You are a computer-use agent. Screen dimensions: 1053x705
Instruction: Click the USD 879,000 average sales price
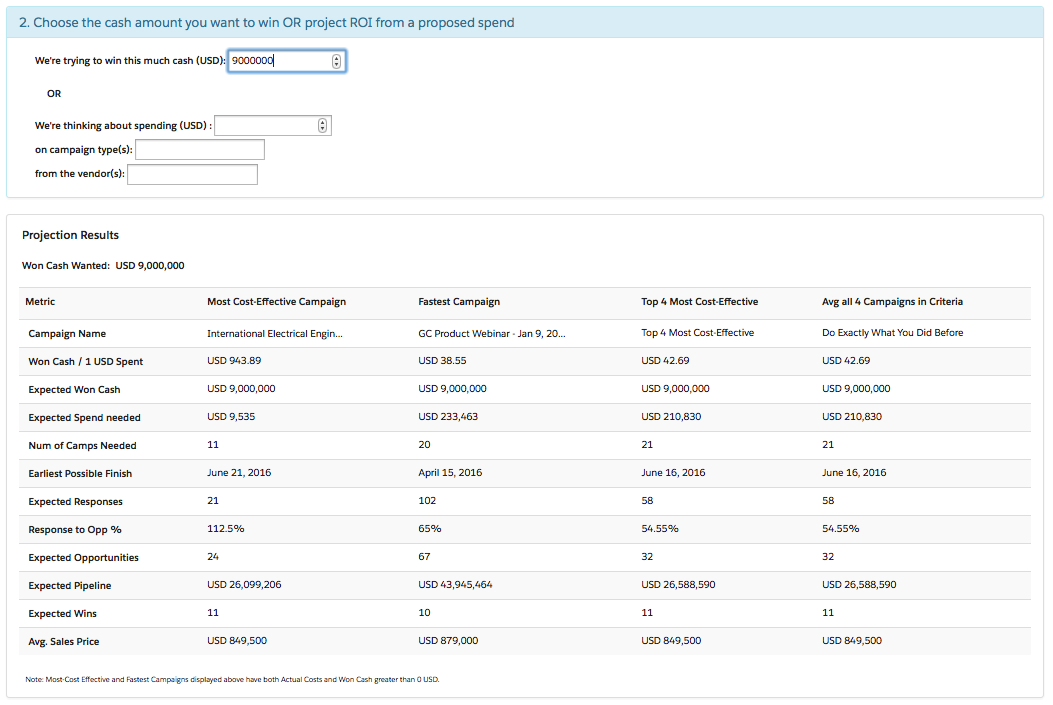(448, 641)
